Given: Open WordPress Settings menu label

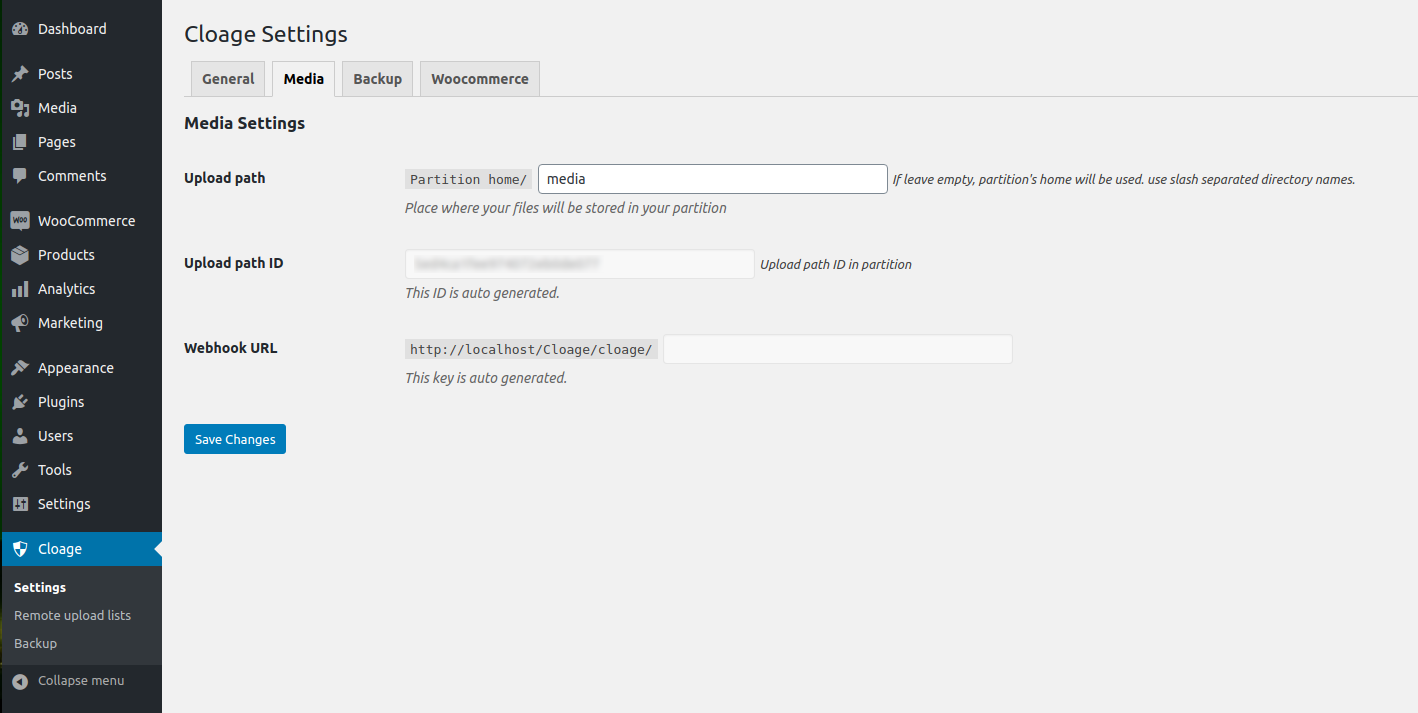Looking at the screenshot, I should [64, 504].
